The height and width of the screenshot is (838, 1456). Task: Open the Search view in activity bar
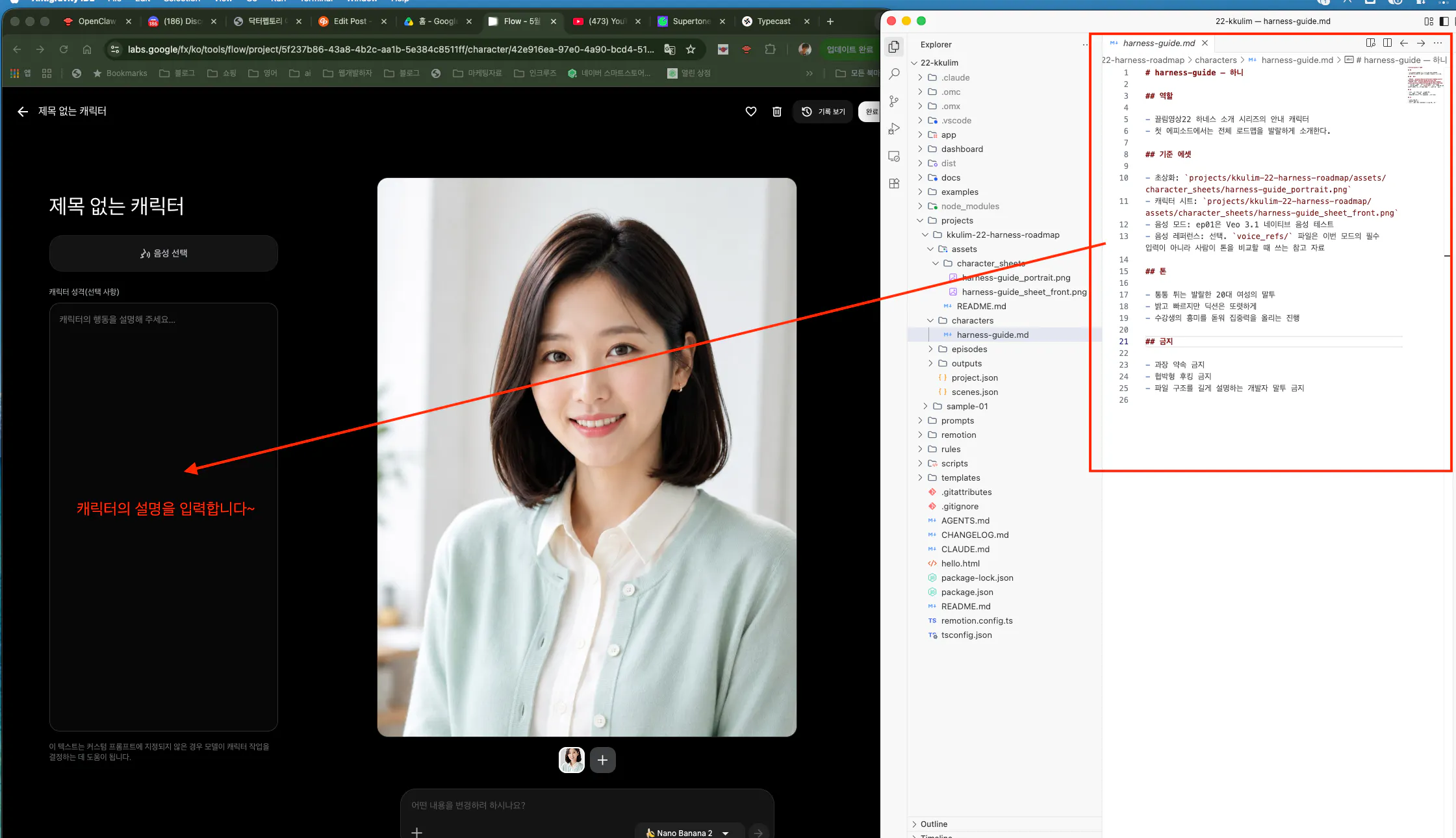[894, 74]
